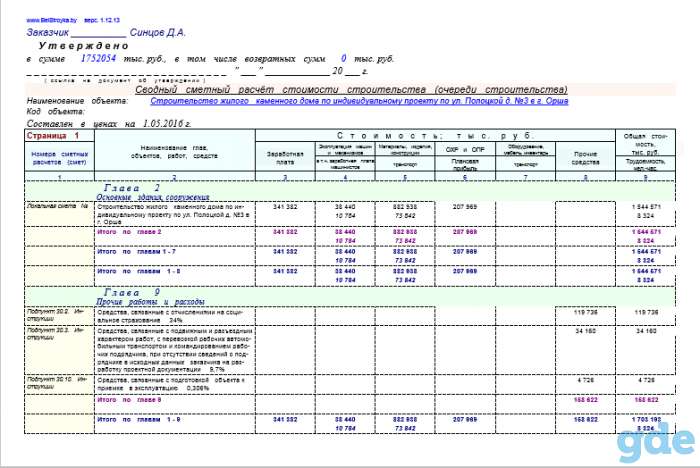Click 38 440 in Итого по главам 1 - 7 row
The width and height of the screenshot is (700, 468).
tap(345, 251)
